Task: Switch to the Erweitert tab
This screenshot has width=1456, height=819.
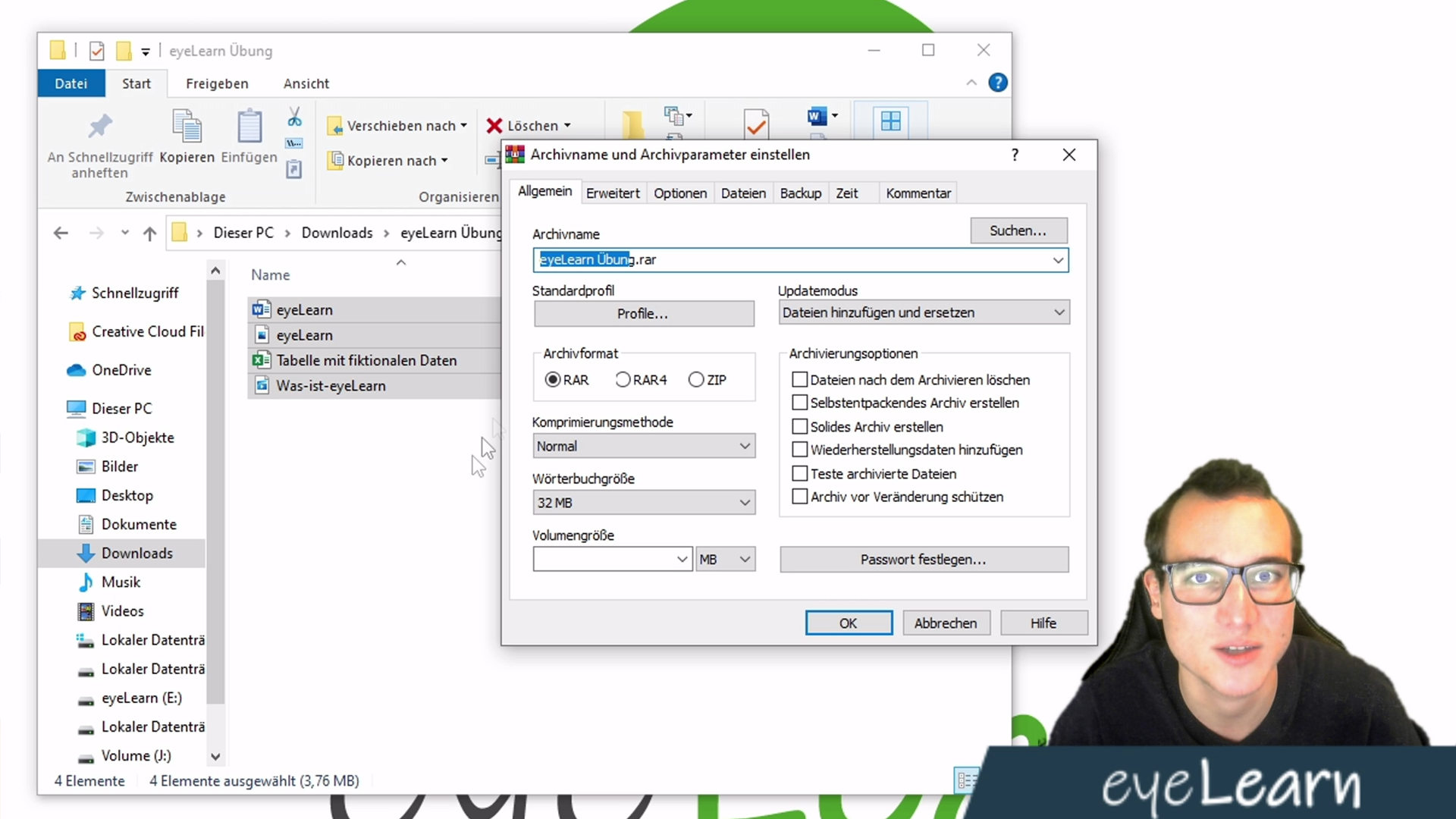Action: [613, 193]
